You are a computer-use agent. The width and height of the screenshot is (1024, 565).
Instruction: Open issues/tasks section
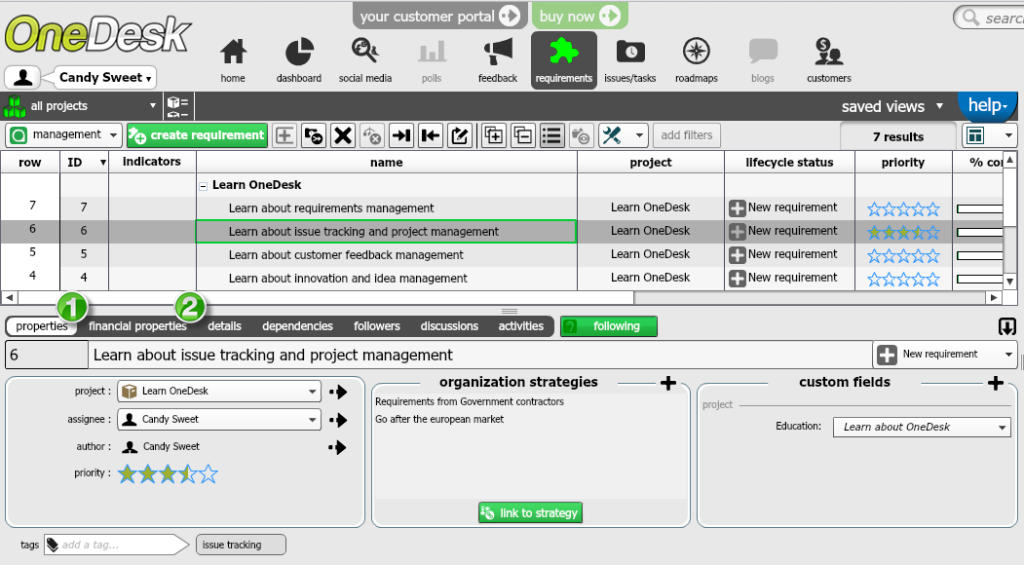pyautogui.click(x=630, y=61)
